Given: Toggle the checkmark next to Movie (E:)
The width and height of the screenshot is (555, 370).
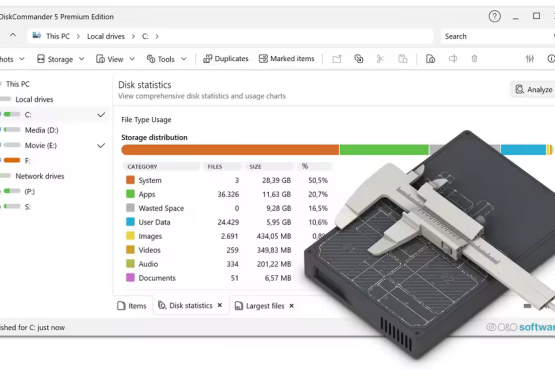Looking at the screenshot, I should [x=101, y=146].
